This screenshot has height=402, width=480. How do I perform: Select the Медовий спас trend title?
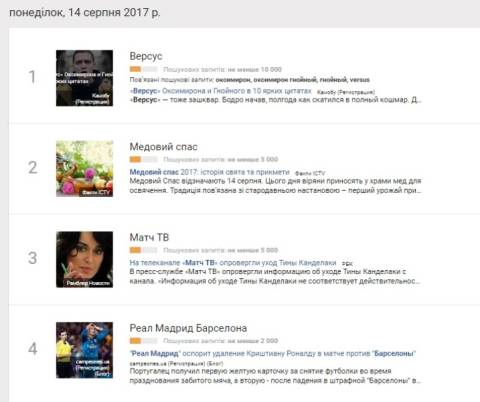pyautogui.click(x=163, y=147)
